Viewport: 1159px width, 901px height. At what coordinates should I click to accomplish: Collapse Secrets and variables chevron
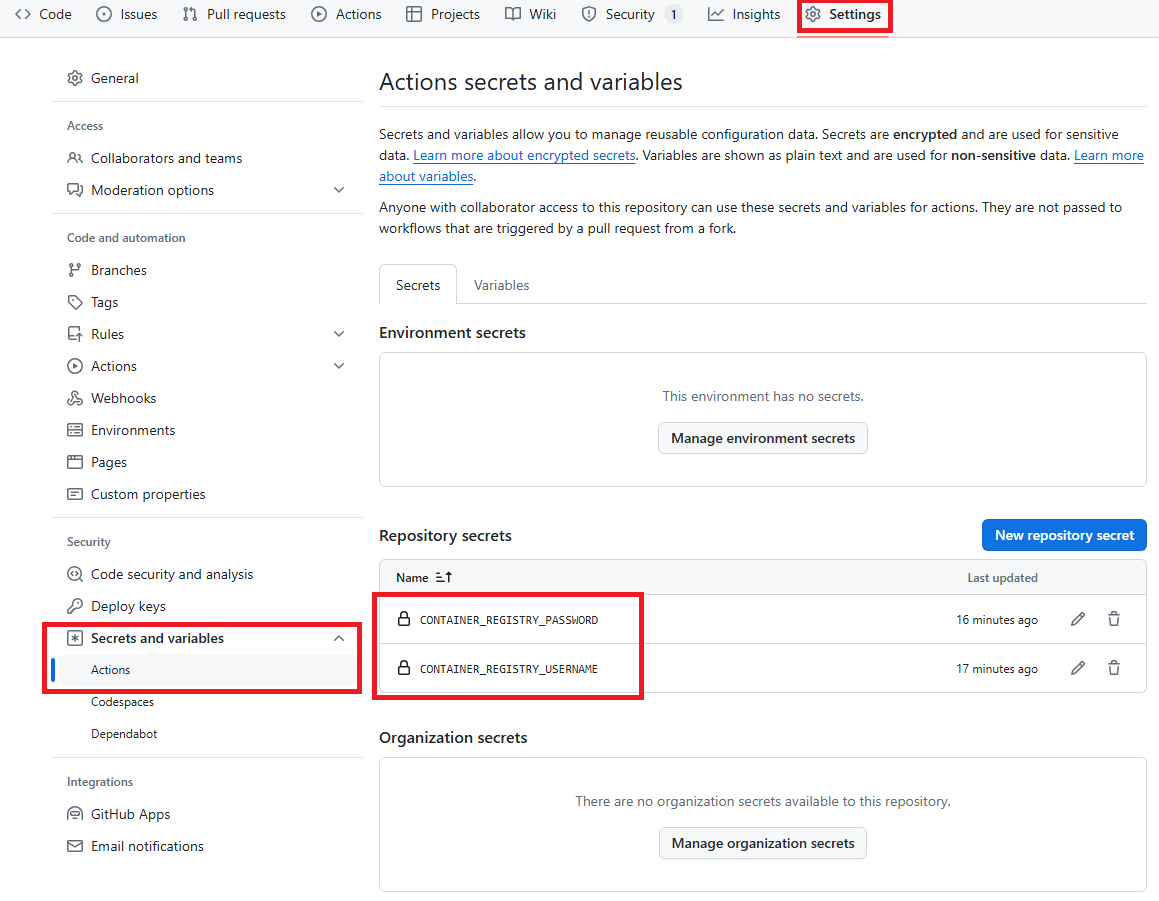(x=339, y=638)
